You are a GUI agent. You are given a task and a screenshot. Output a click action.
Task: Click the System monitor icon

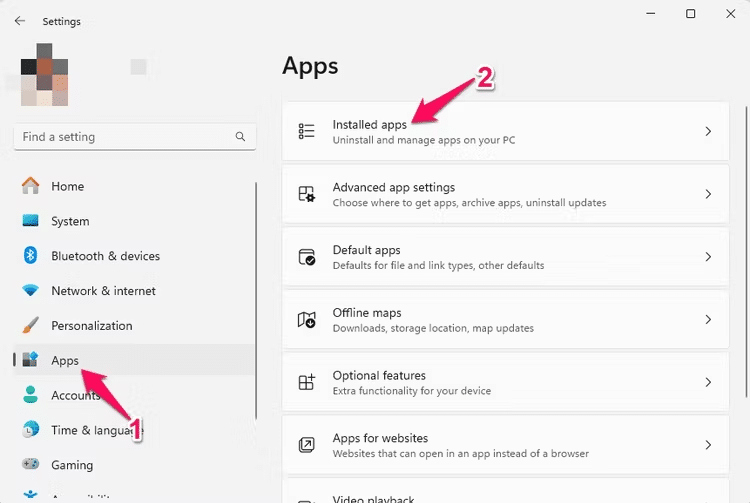click(31, 221)
